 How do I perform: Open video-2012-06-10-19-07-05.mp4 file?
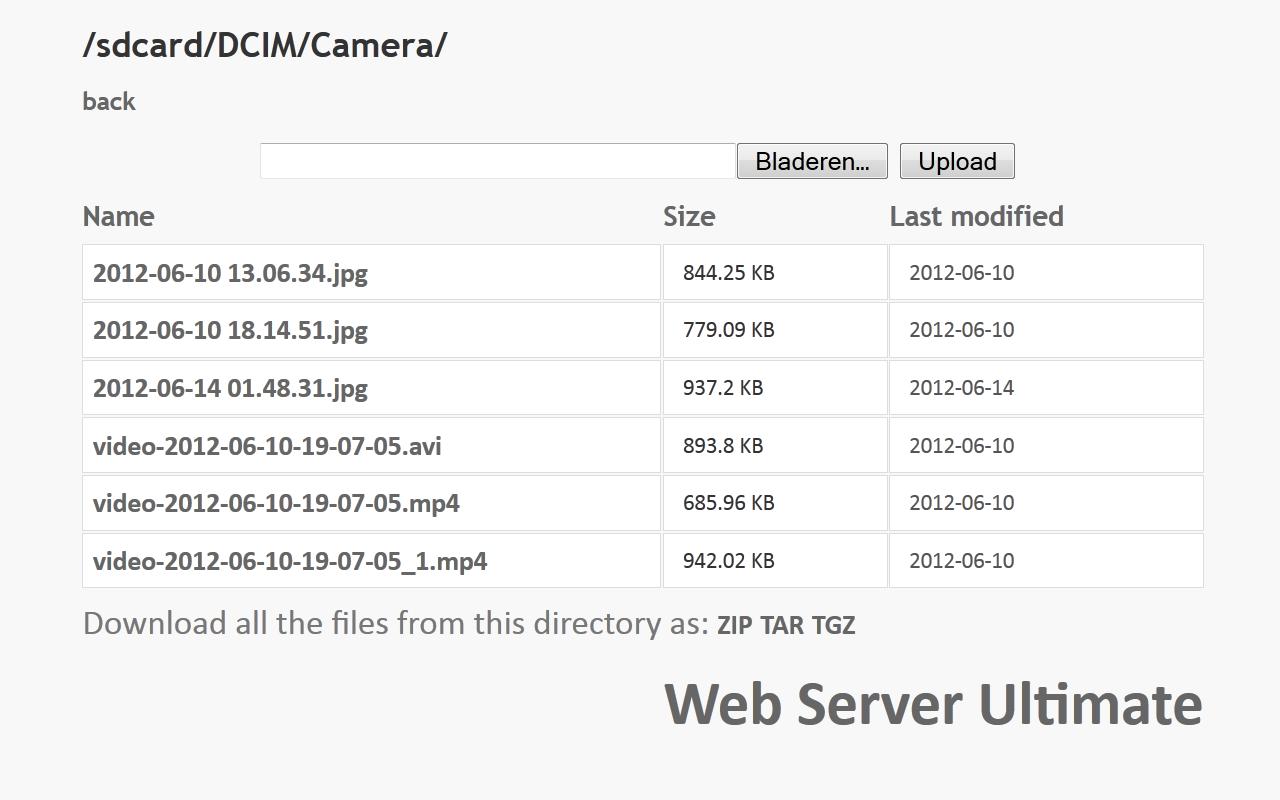[276, 503]
